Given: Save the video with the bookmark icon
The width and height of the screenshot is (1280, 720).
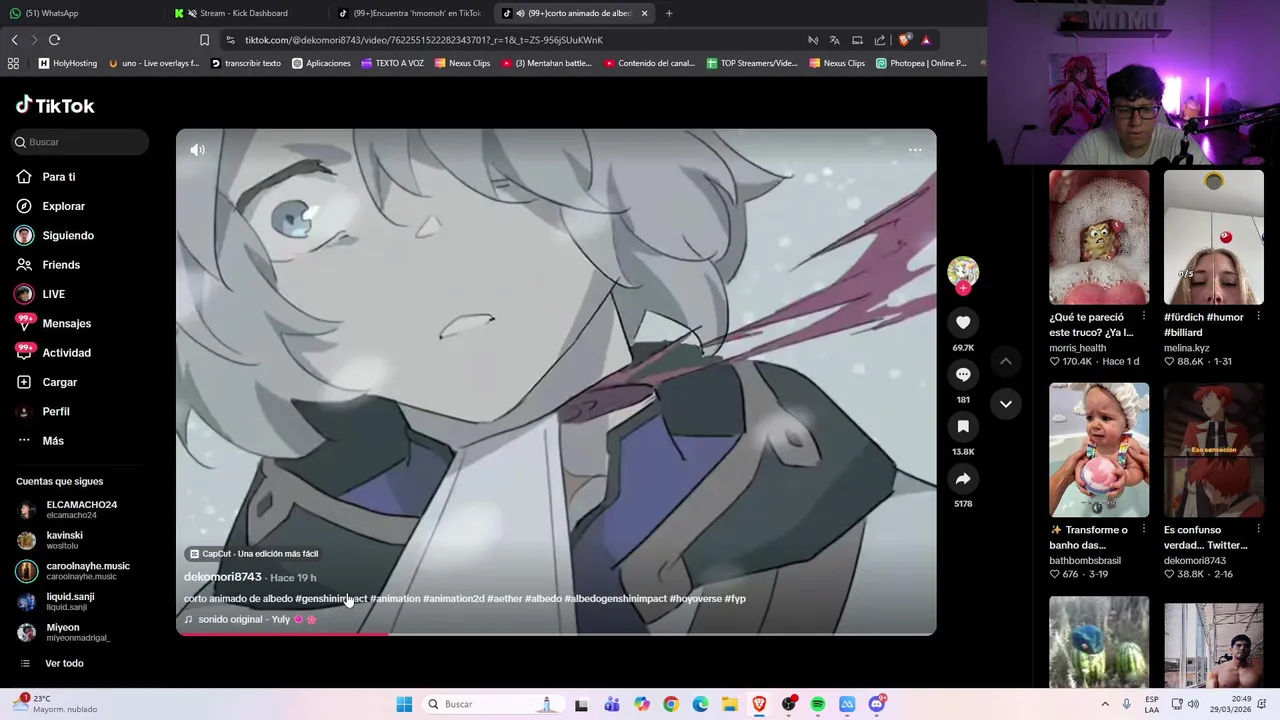Looking at the screenshot, I should [963, 427].
